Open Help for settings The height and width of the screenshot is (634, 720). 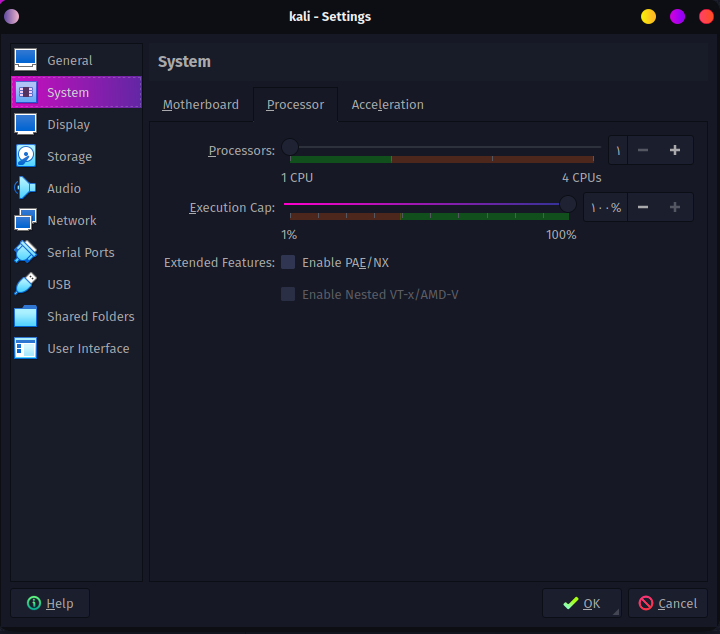50,603
